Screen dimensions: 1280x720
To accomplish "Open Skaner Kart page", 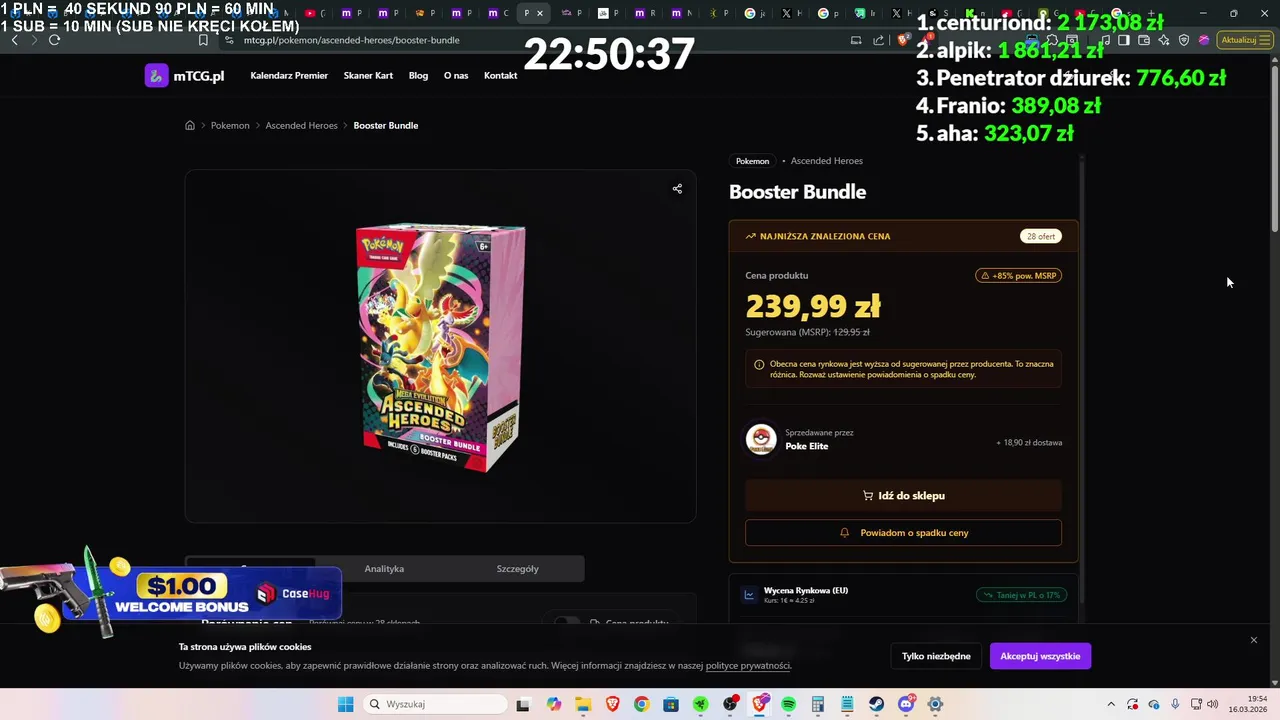I will [x=368, y=76].
